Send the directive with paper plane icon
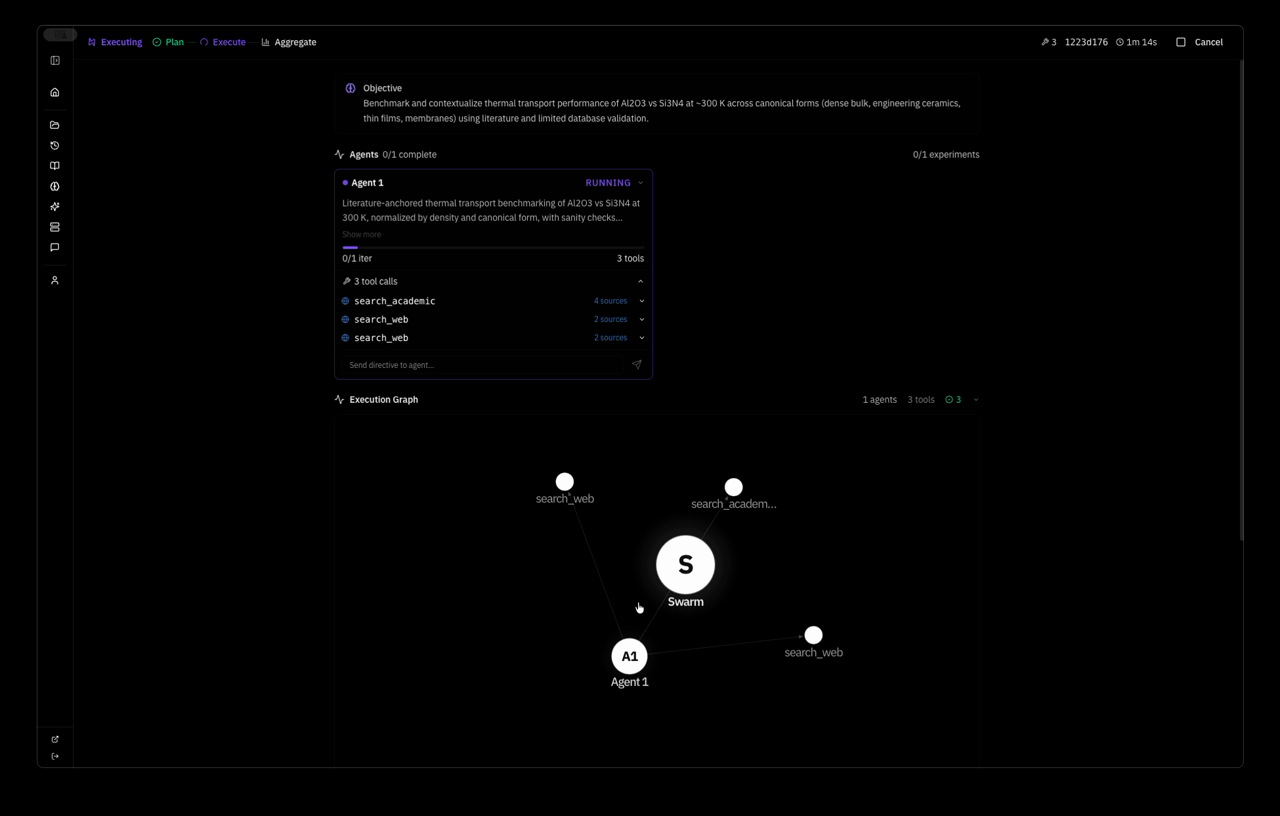This screenshot has height=816, width=1280. pyautogui.click(x=636, y=365)
